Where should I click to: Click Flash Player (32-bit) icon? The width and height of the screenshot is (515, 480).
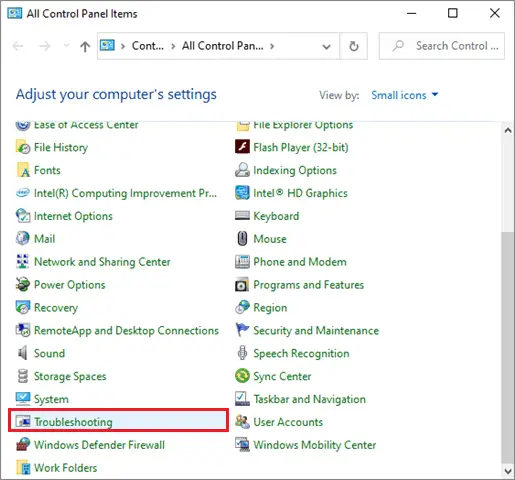[x=242, y=147]
